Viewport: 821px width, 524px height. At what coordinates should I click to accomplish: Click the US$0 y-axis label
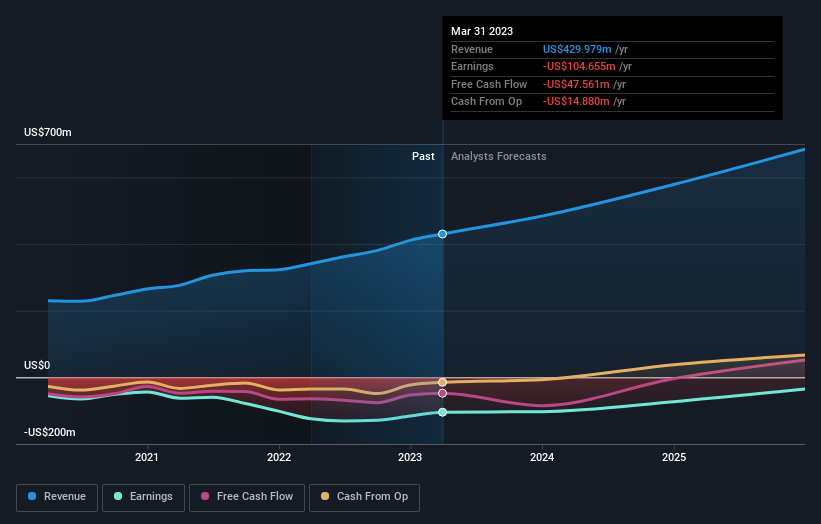[37, 365]
